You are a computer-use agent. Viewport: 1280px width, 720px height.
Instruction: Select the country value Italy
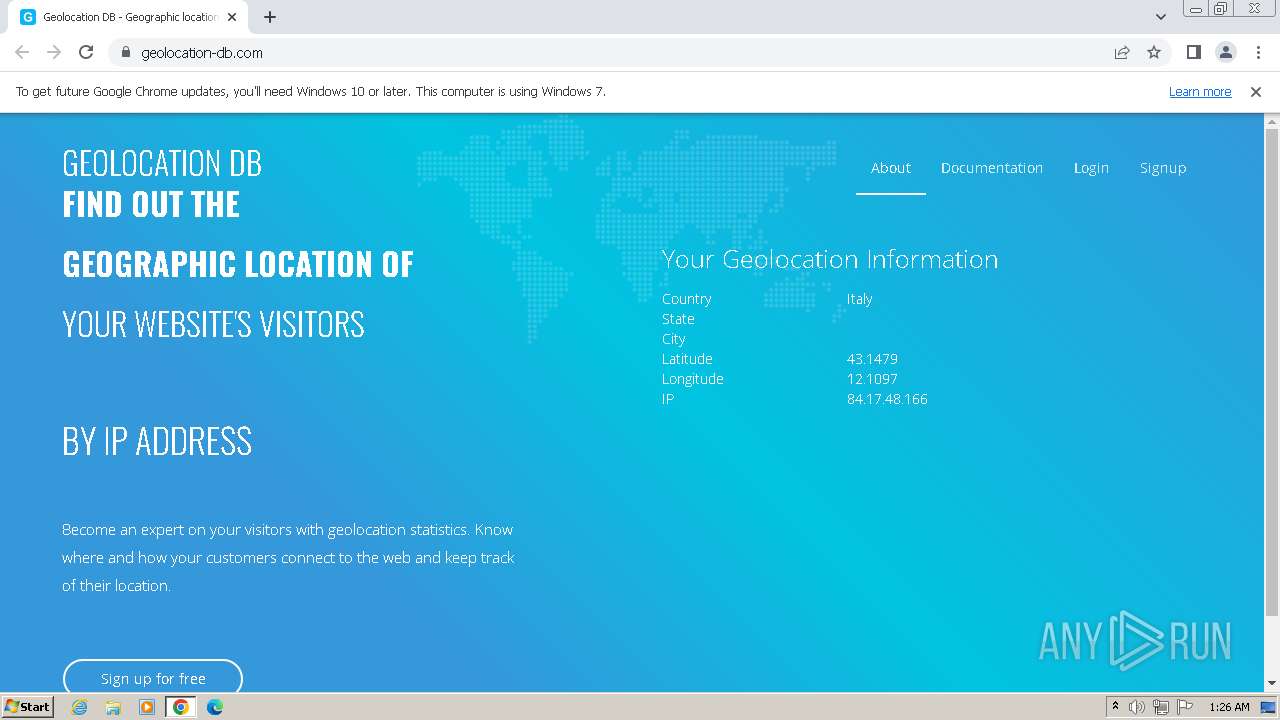(x=859, y=299)
